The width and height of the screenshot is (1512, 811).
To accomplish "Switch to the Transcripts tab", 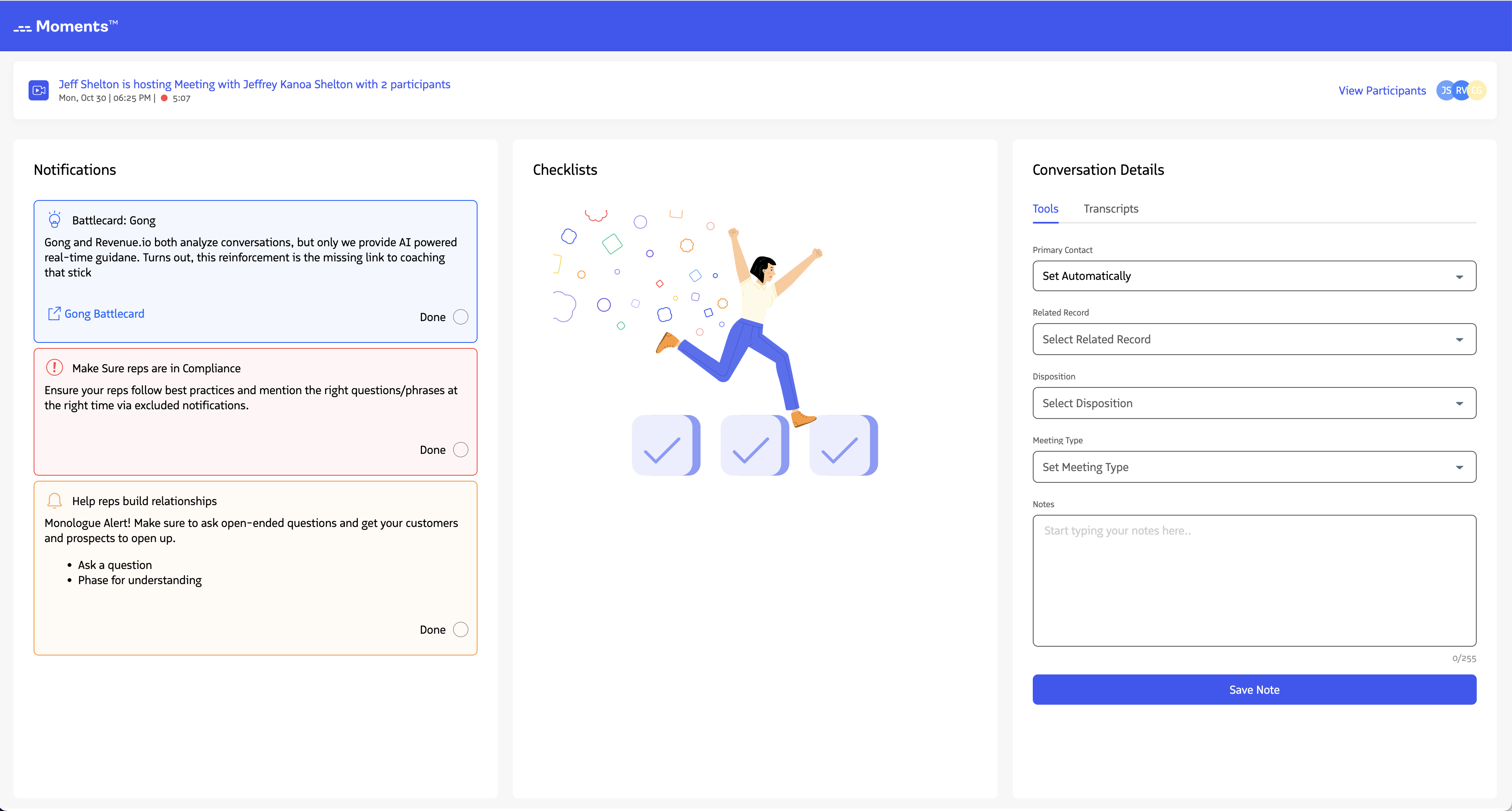I will pyautogui.click(x=1111, y=208).
